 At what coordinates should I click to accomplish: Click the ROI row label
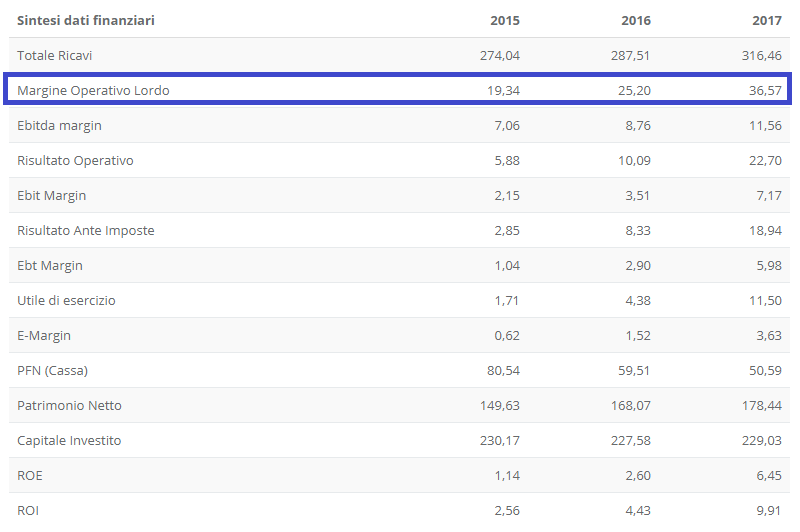(x=28, y=510)
